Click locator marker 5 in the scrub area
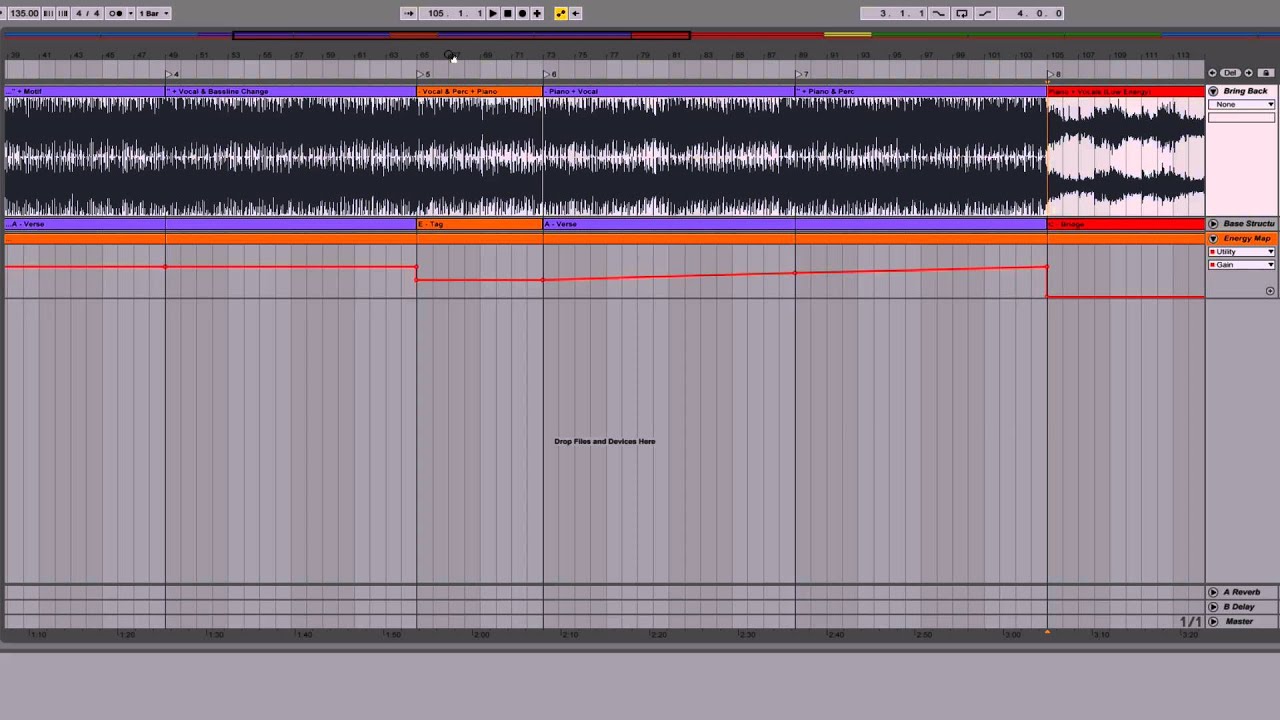 [x=424, y=74]
